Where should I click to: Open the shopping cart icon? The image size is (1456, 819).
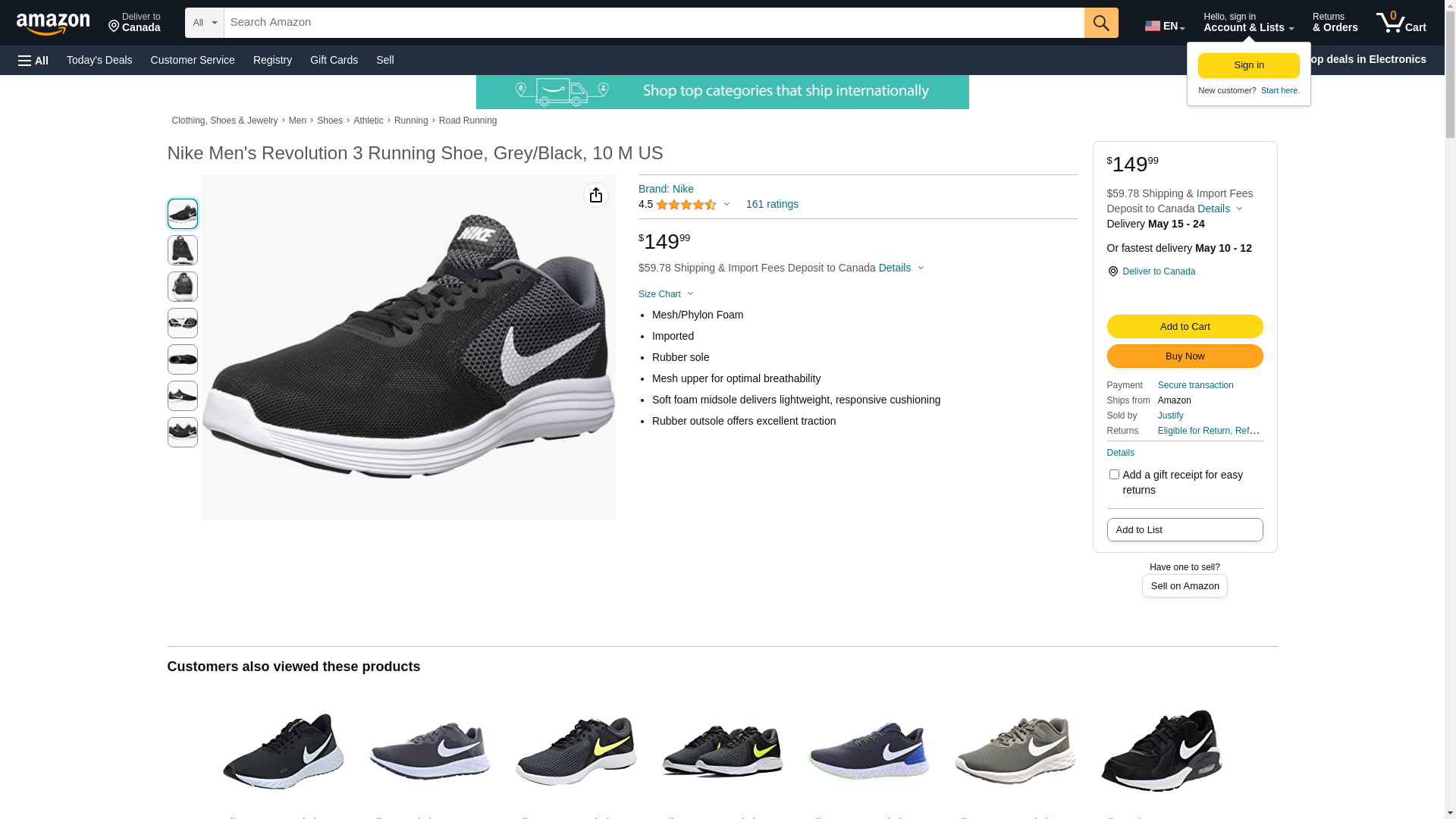1401,23
